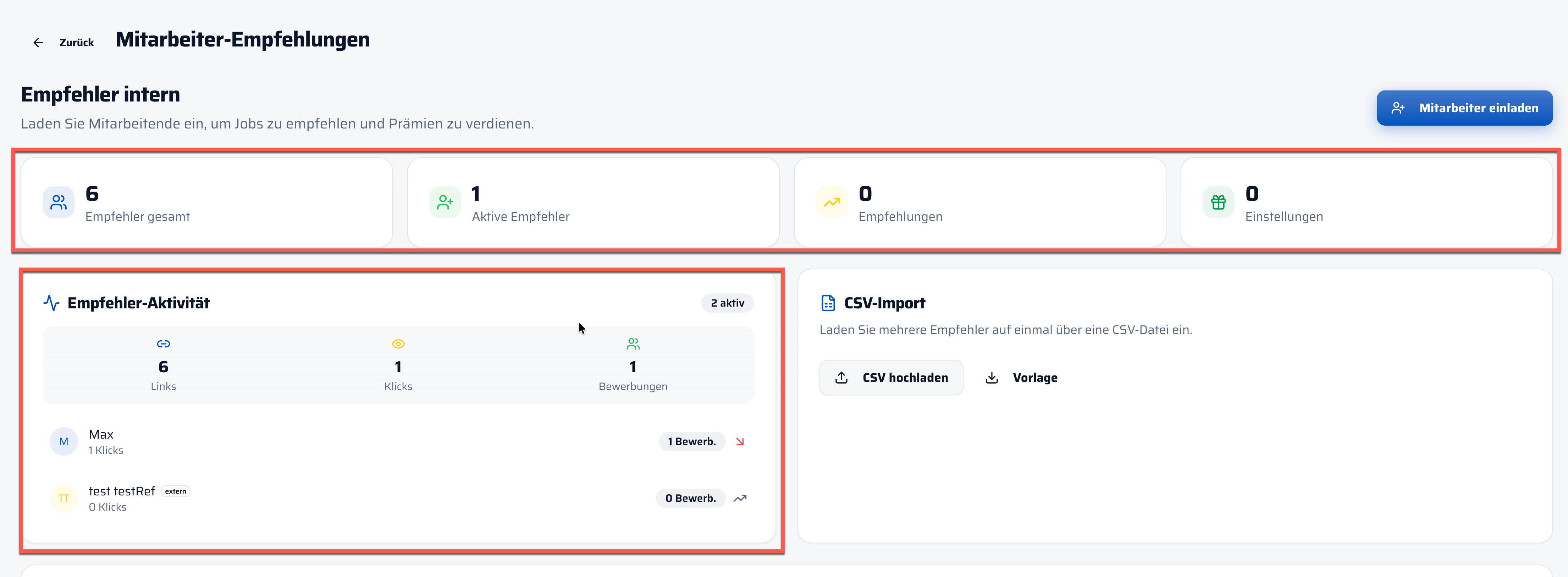
Task: Download the Vorlage template
Action: 1021,377
